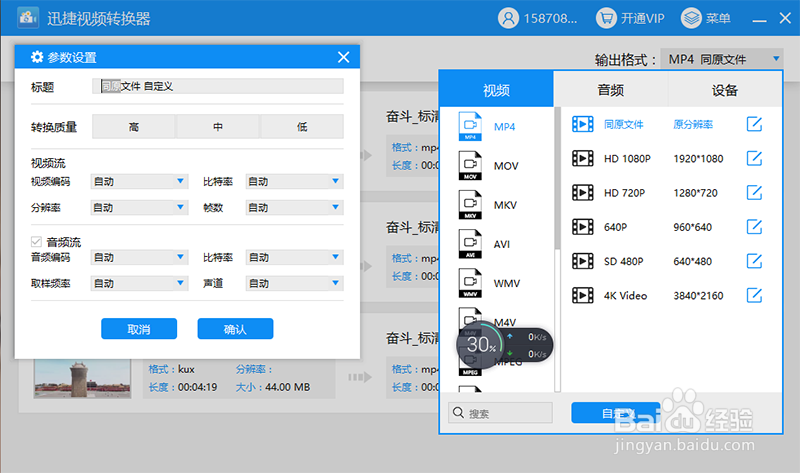Click the film icon for 640P
This screenshot has width=800, height=473.
point(583,227)
